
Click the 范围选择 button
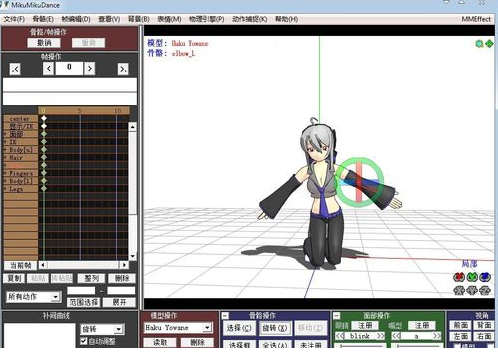83,302
